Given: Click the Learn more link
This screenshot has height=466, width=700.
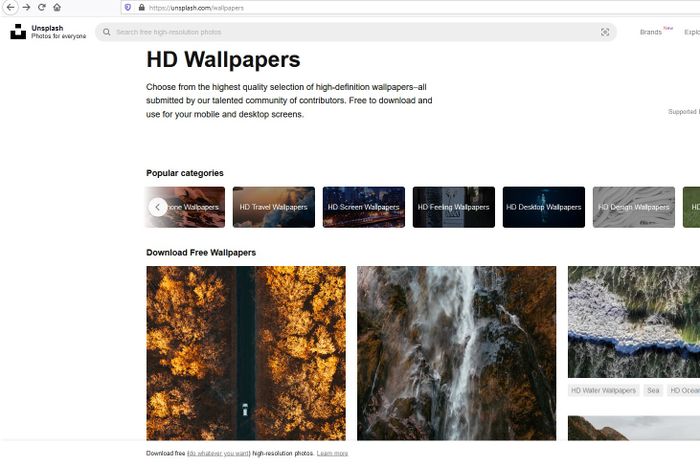Looking at the screenshot, I should (332, 454).
